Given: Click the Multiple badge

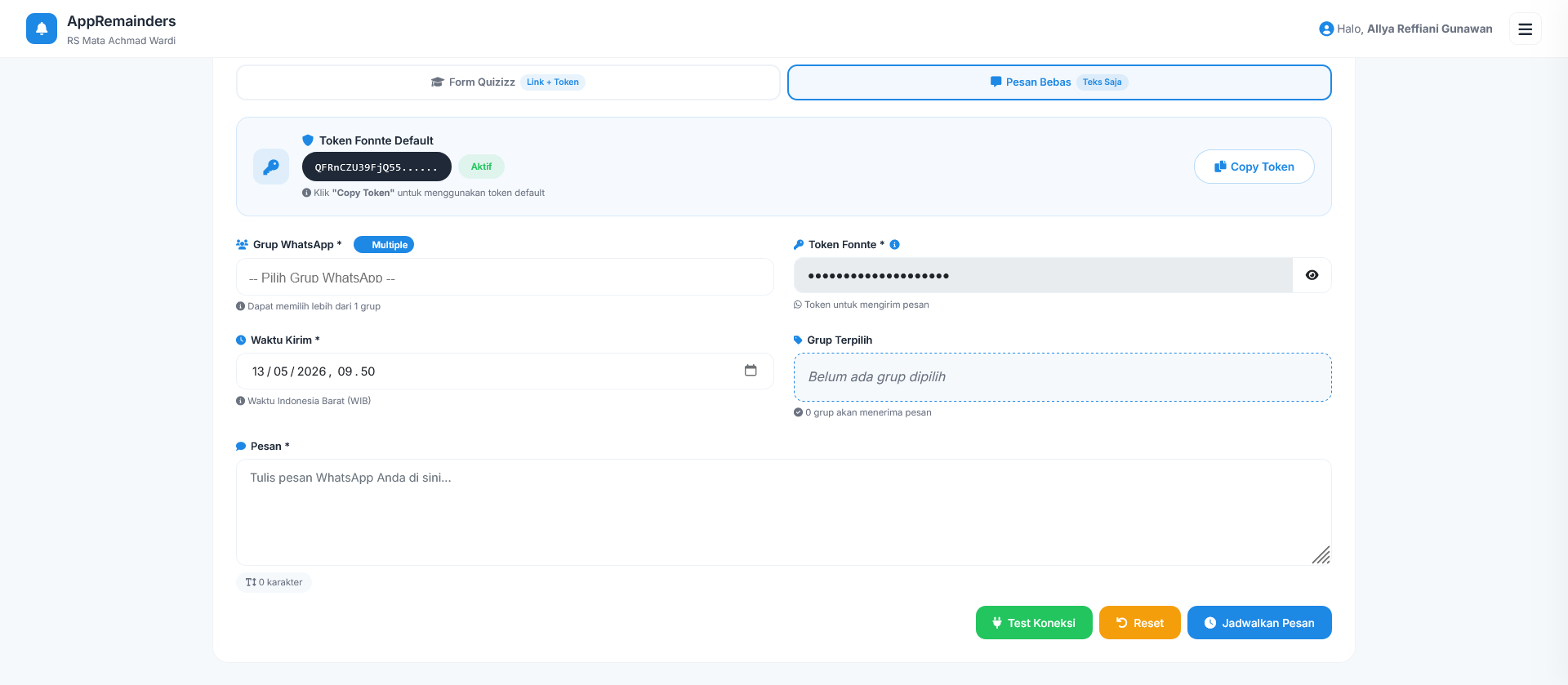Looking at the screenshot, I should [384, 245].
